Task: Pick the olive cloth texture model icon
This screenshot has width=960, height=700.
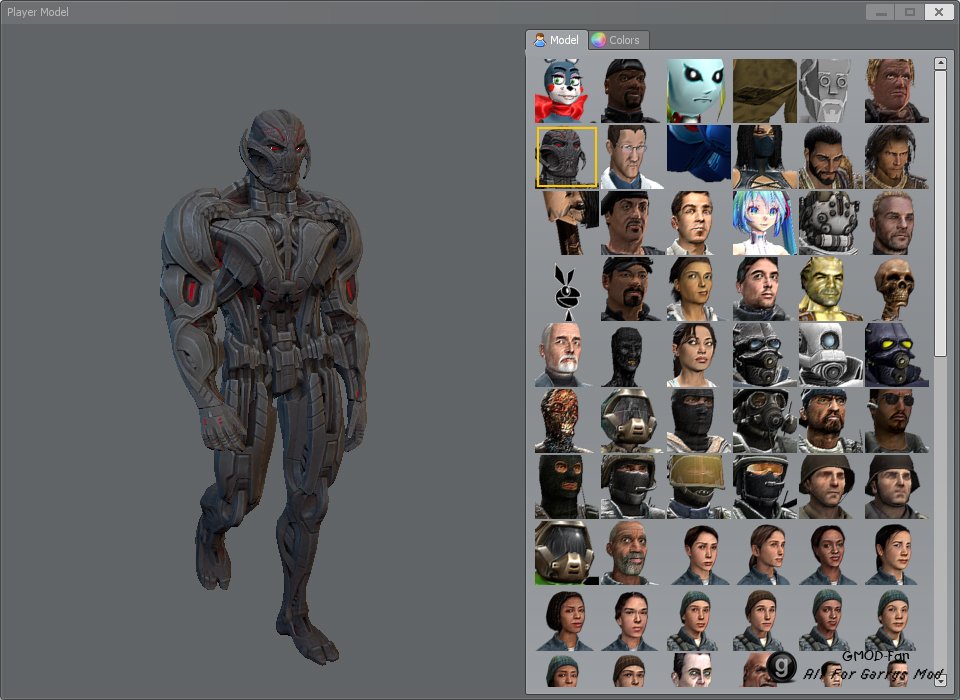Action: pyautogui.click(x=765, y=91)
